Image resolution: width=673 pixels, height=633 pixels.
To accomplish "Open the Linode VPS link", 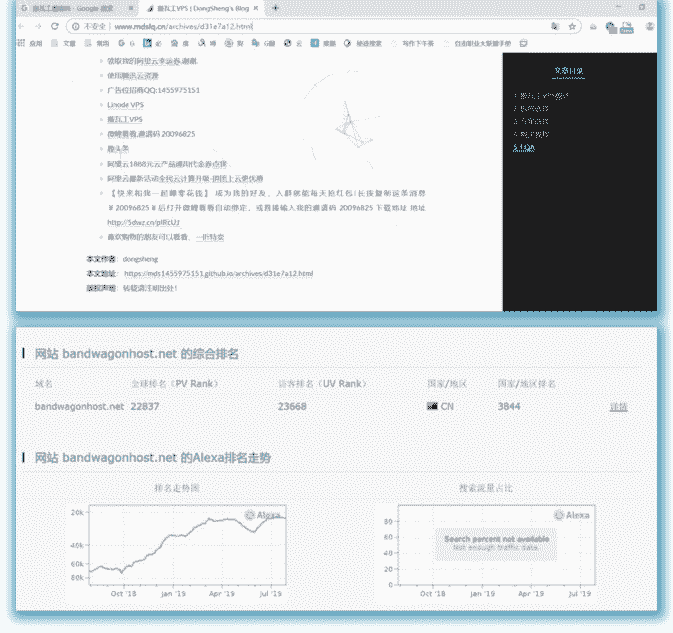I will pos(125,104).
